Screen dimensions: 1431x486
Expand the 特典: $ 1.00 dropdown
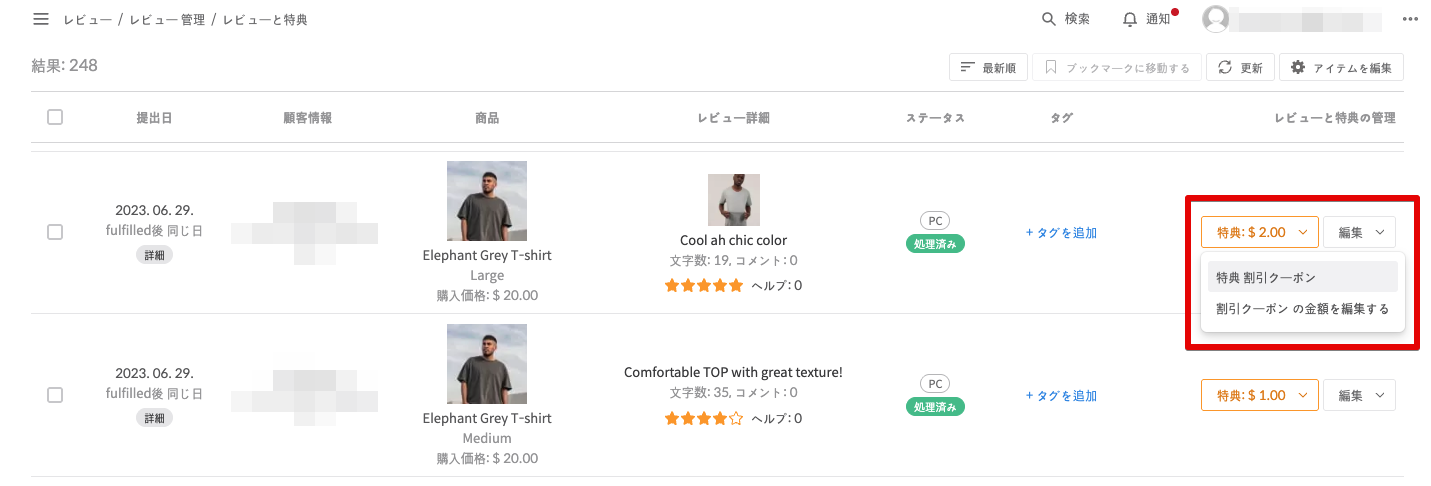coord(1260,395)
